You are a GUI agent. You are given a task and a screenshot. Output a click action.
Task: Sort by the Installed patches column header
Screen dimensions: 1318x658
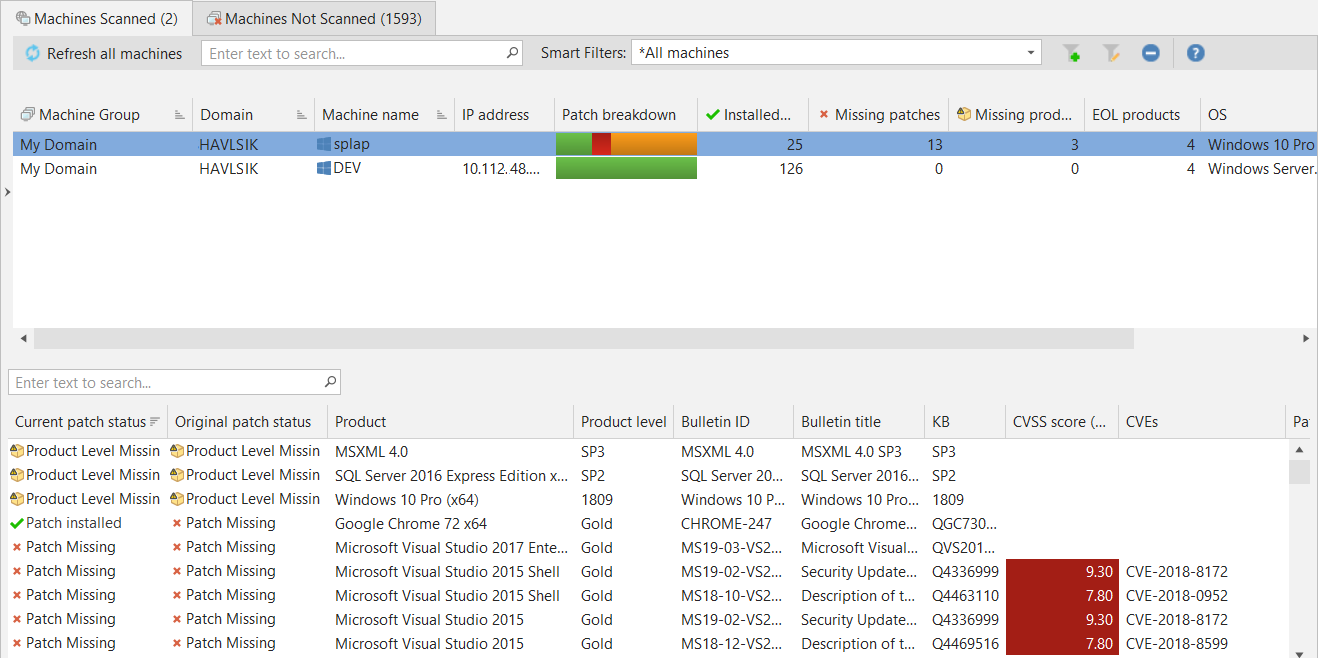[x=755, y=115]
